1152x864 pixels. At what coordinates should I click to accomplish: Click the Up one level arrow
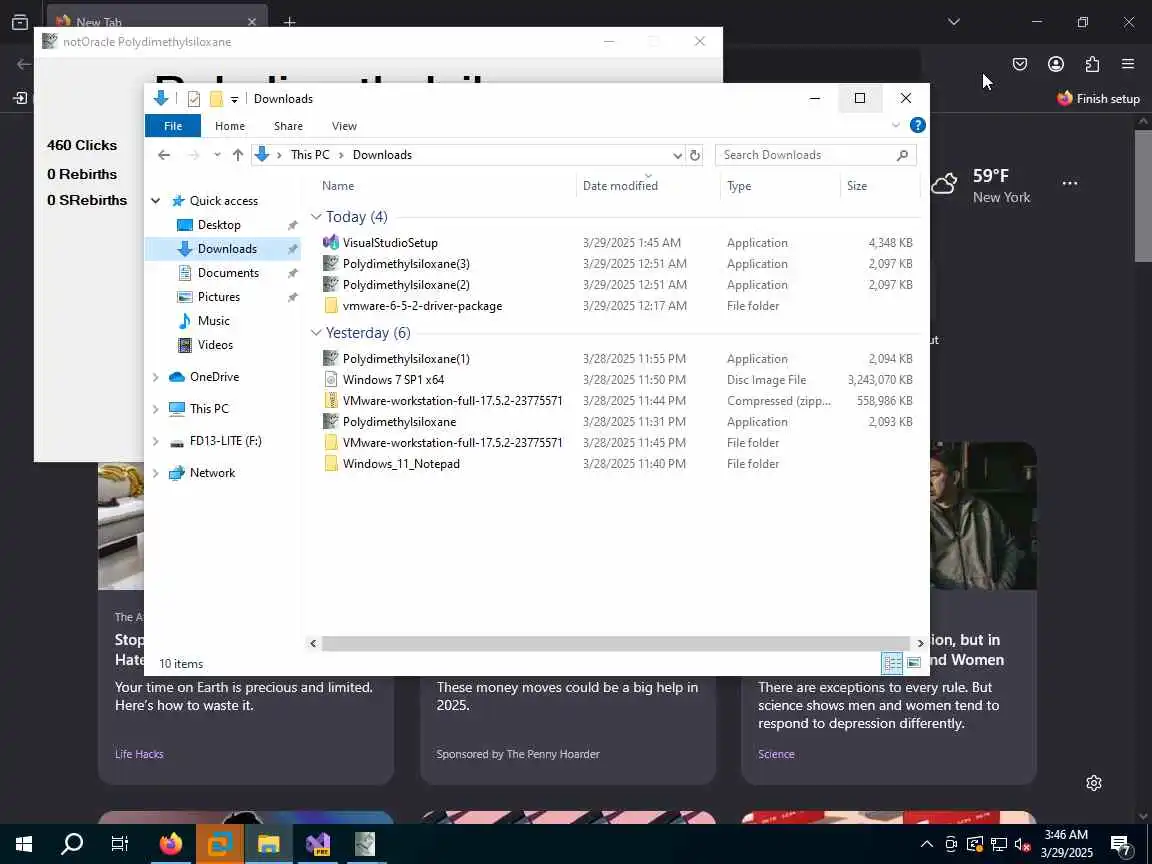(237, 155)
